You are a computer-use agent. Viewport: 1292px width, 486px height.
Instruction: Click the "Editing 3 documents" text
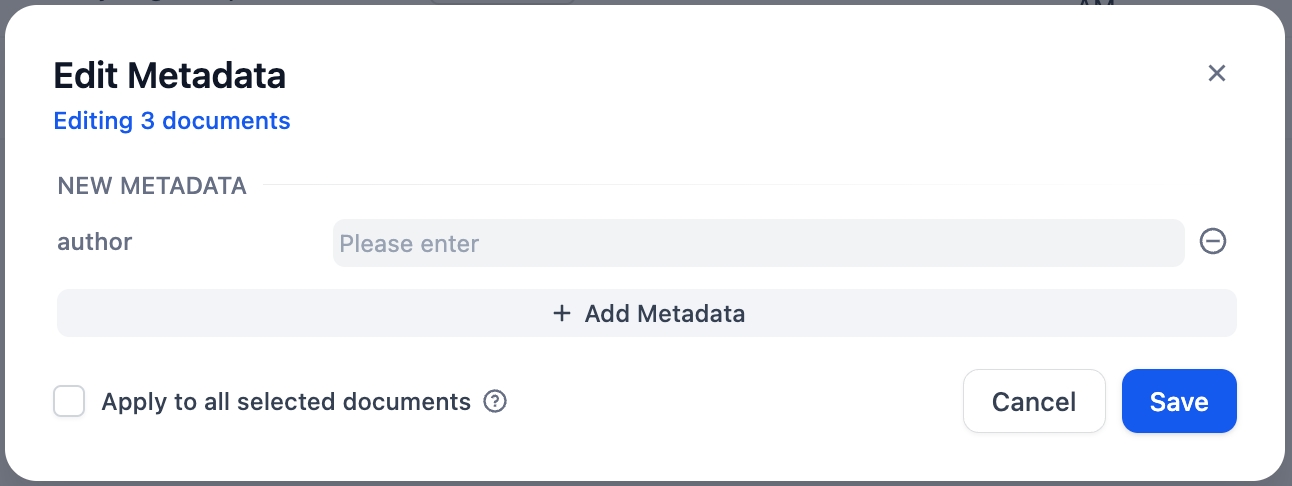[x=171, y=121]
